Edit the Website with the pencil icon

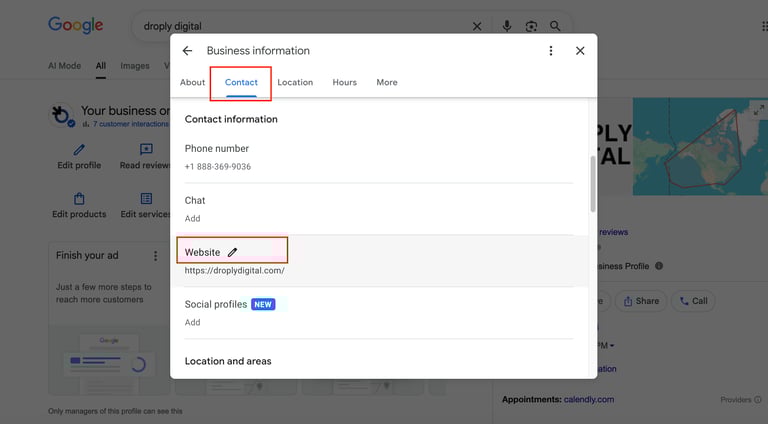pos(232,252)
